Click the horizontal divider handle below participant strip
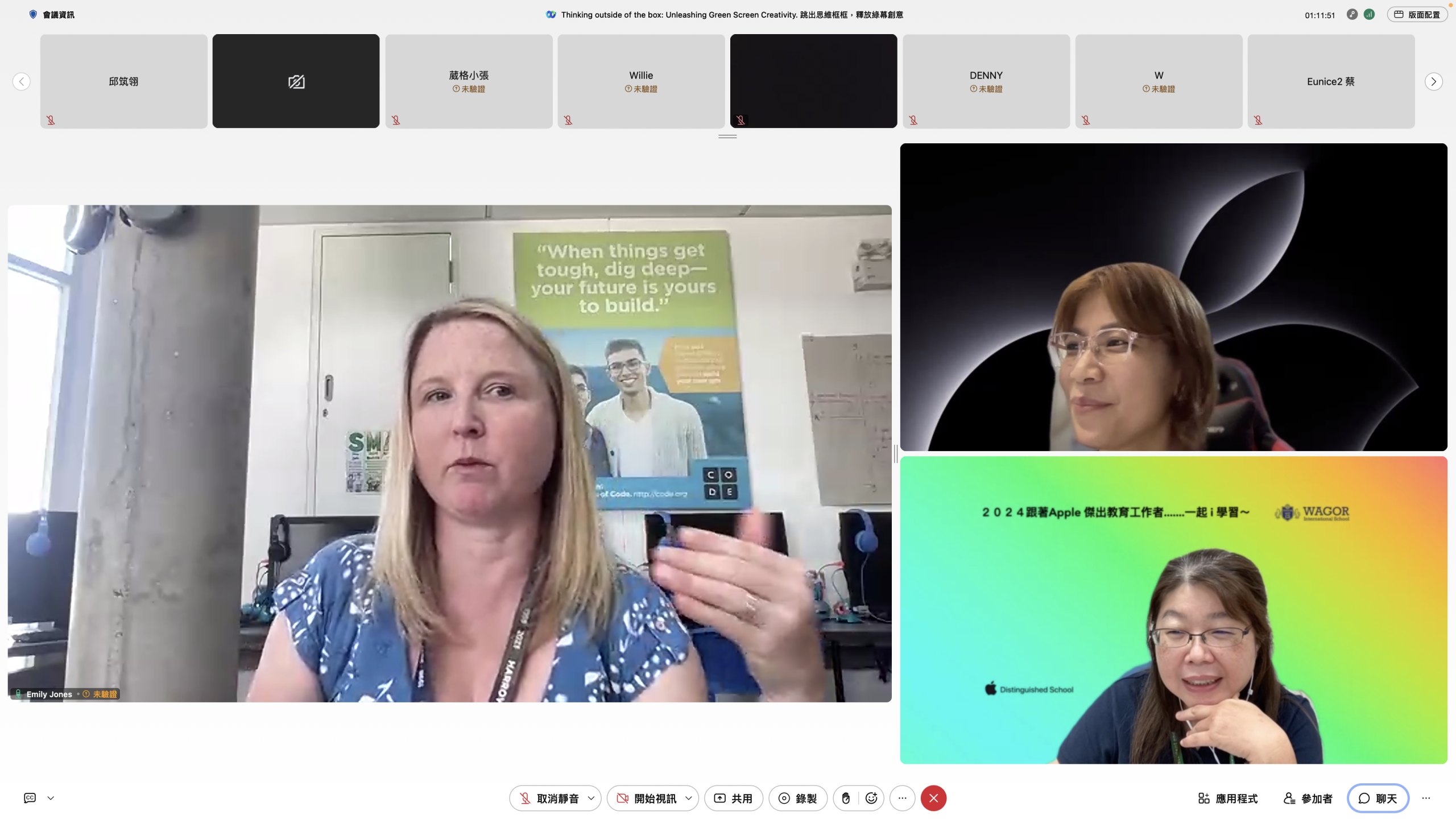This screenshot has height=819, width=1456. [727, 136]
